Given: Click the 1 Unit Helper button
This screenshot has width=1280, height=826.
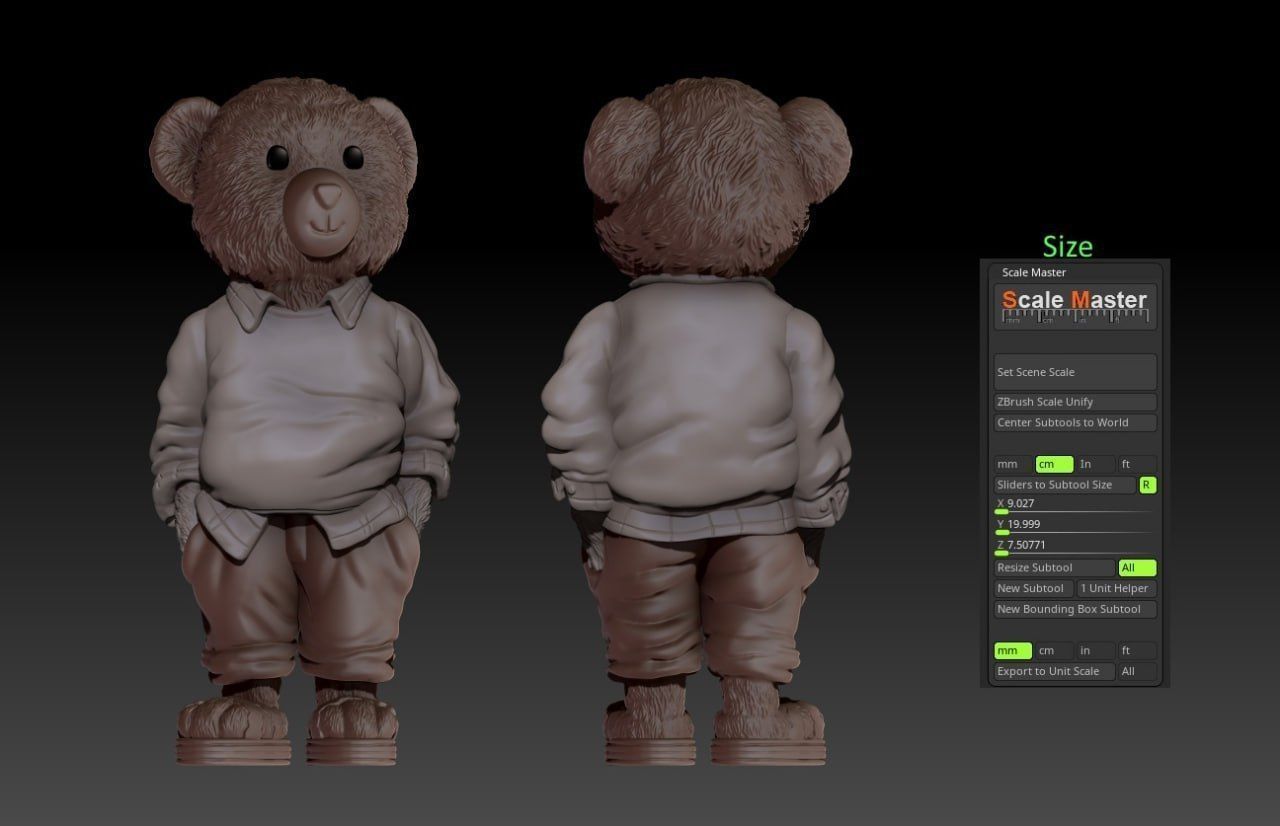Looking at the screenshot, I should pyautogui.click(x=1117, y=588).
